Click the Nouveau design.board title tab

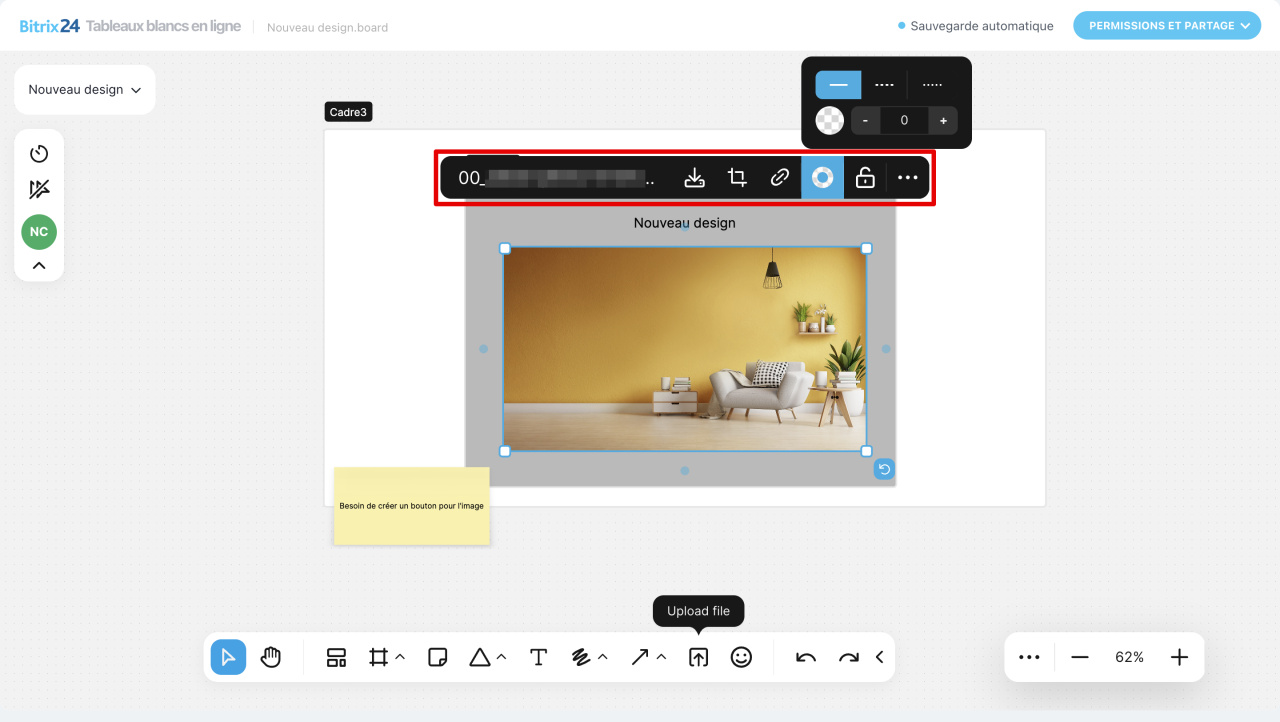click(327, 27)
